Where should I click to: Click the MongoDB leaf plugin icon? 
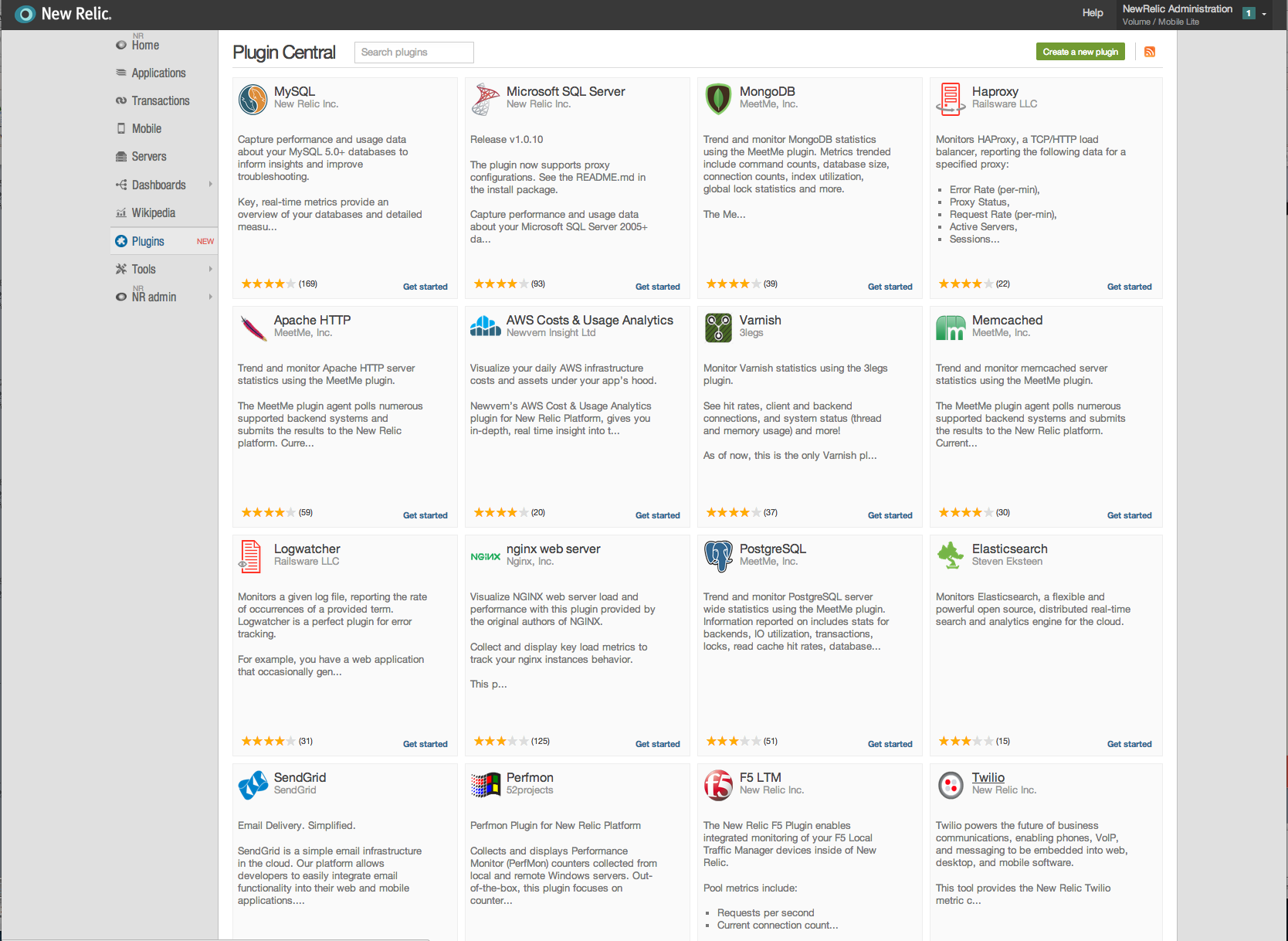coord(717,99)
